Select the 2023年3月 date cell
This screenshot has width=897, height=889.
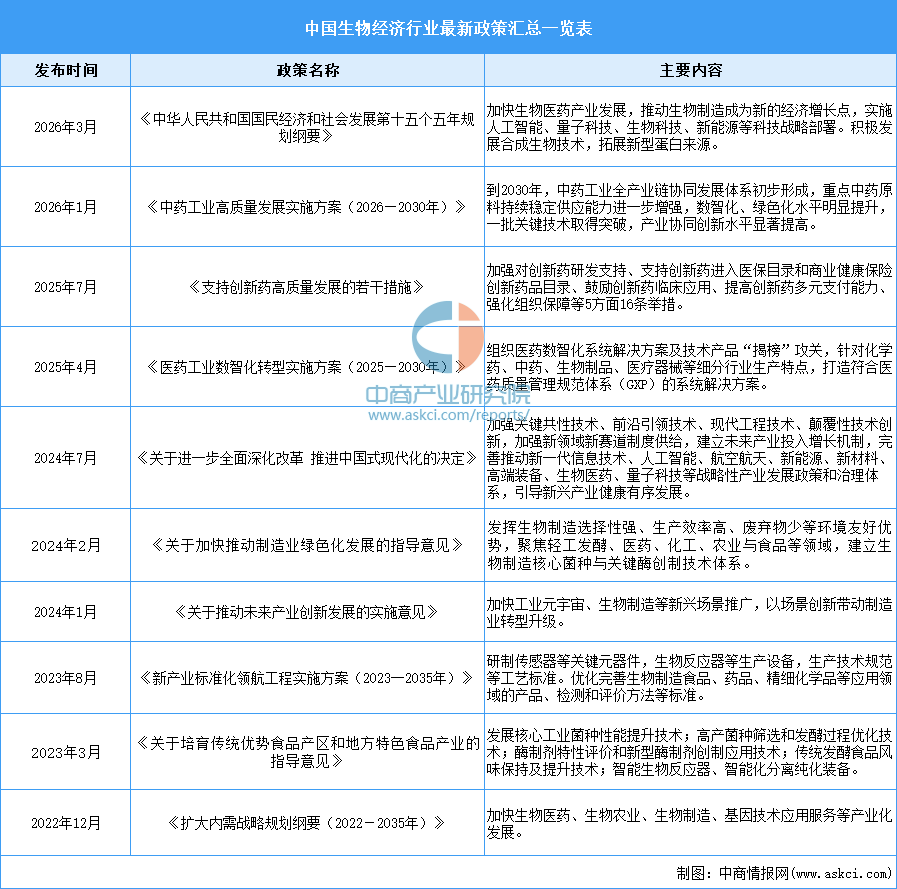tap(66, 751)
